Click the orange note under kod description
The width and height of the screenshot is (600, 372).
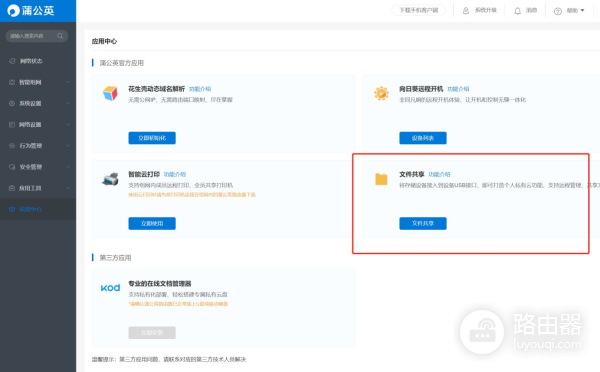[178, 304]
